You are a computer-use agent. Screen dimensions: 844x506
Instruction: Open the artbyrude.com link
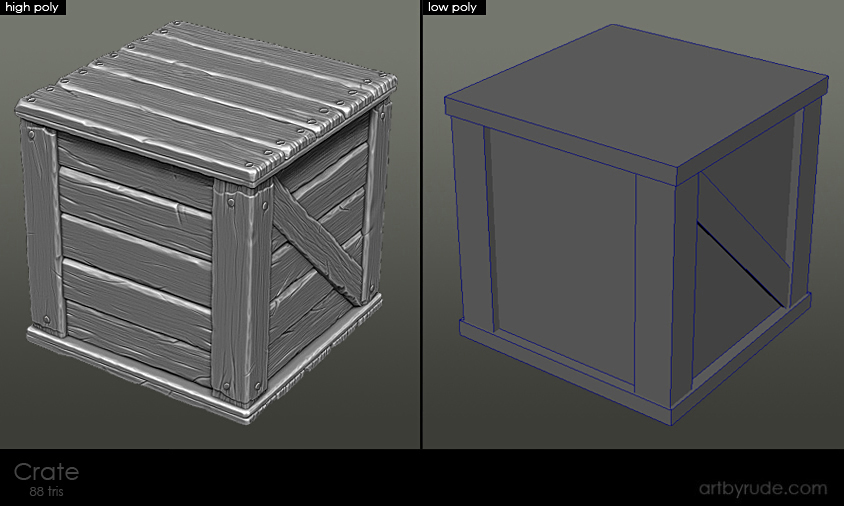tap(762, 488)
